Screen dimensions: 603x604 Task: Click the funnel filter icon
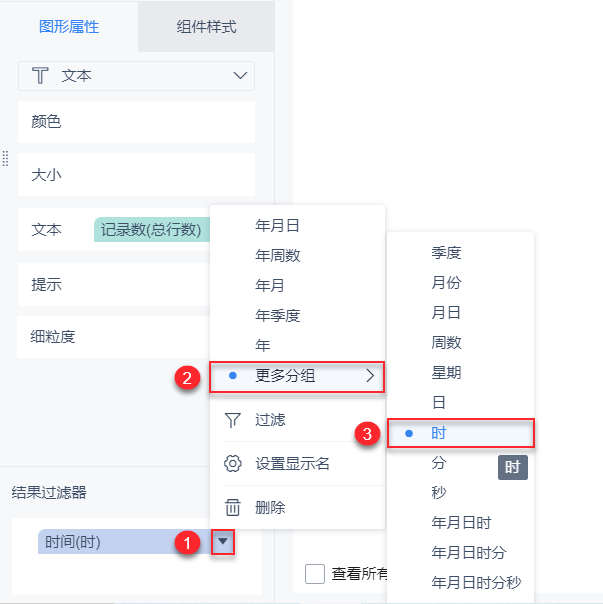pyautogui.click(x=233, y=421)
